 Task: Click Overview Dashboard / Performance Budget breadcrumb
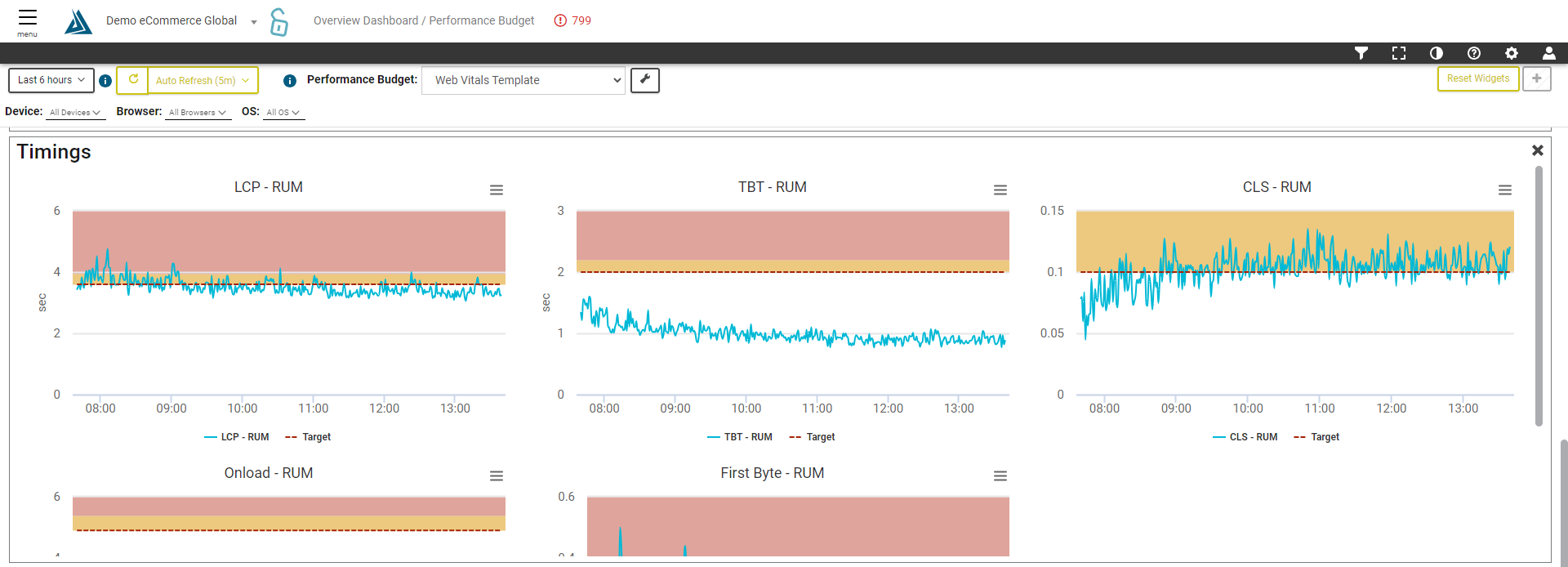tap(424, 20)
